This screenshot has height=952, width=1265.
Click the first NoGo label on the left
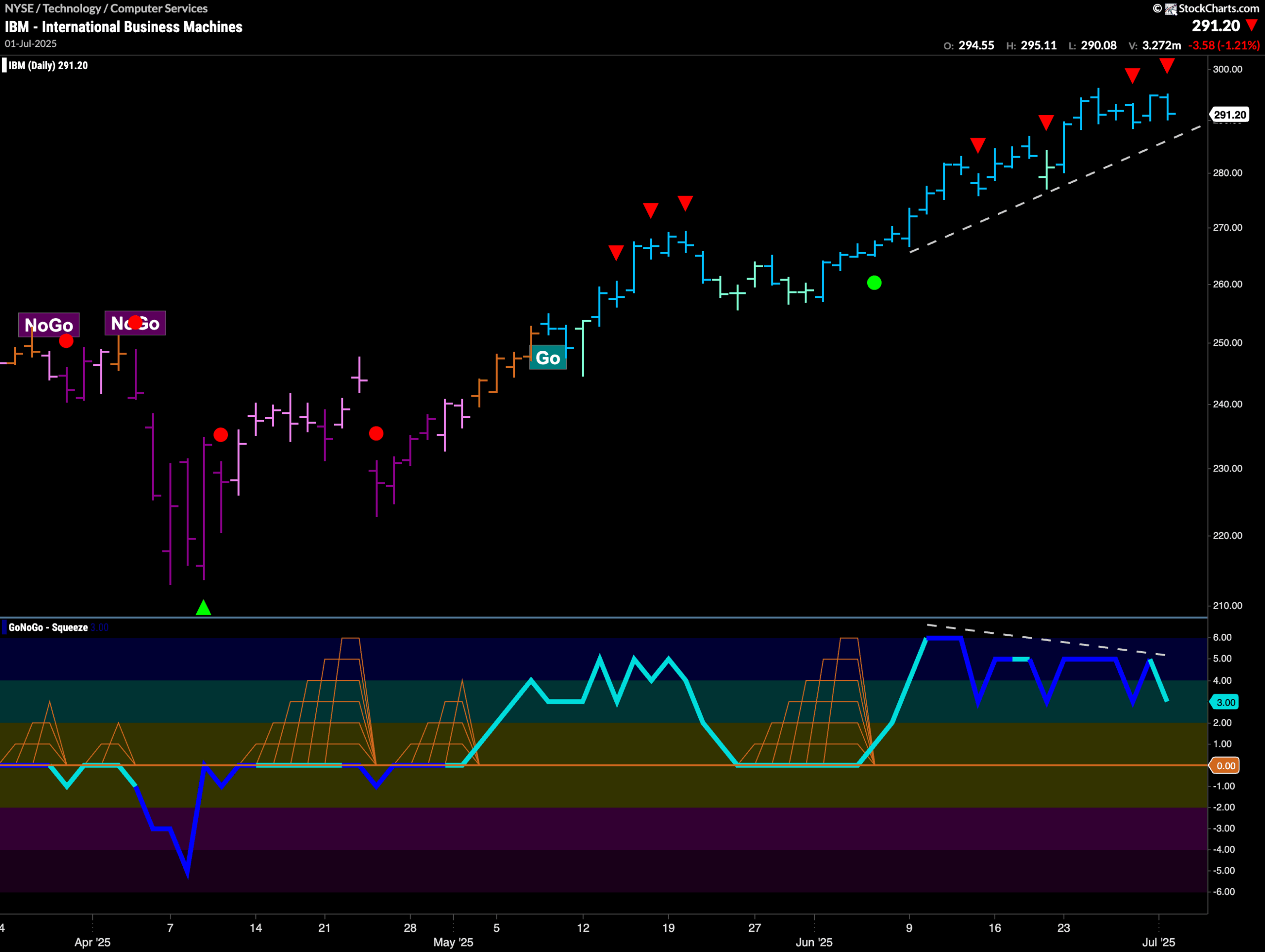(x=48, y=325)
